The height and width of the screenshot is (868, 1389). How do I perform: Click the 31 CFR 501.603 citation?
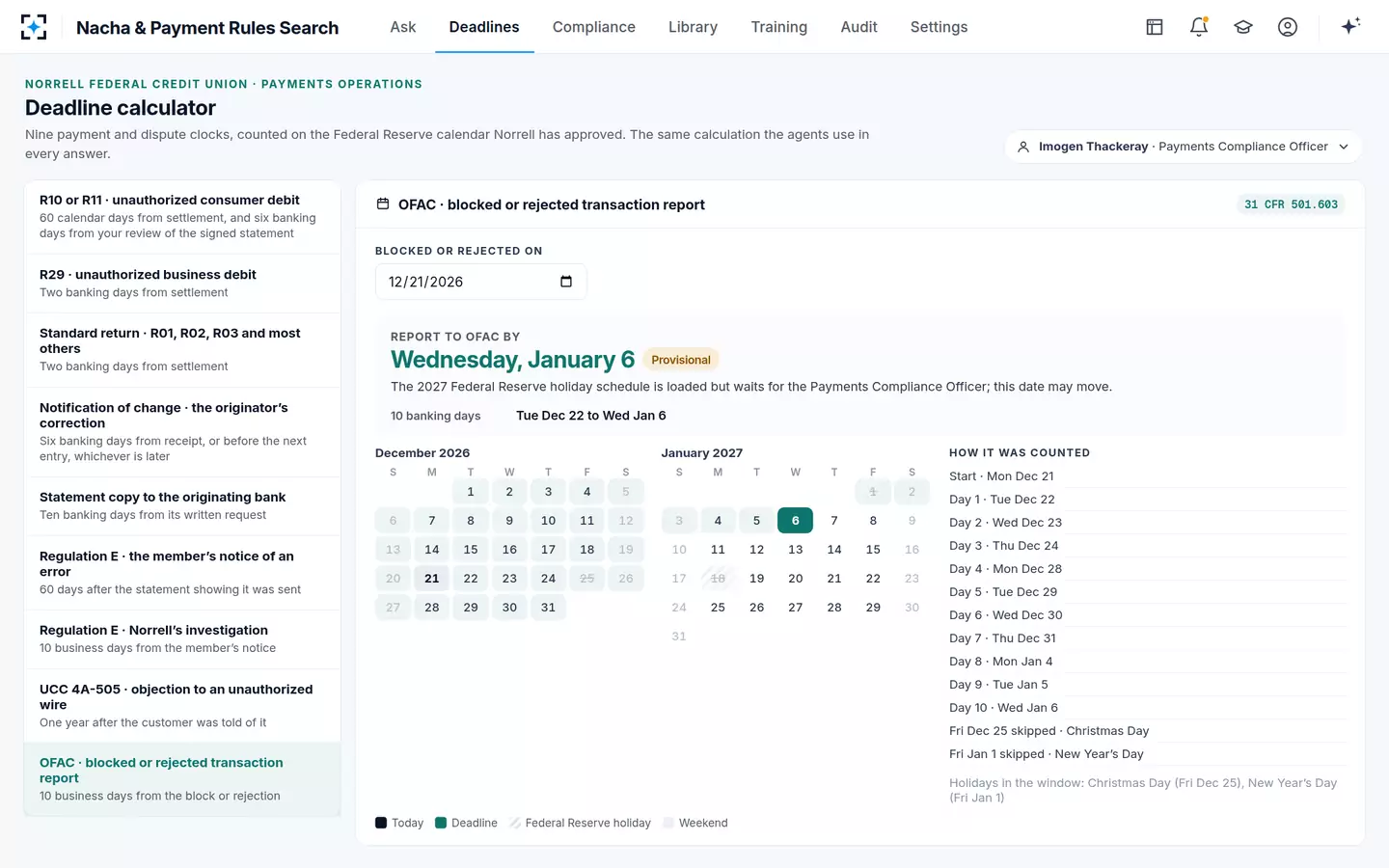[x=1291, y=204]
